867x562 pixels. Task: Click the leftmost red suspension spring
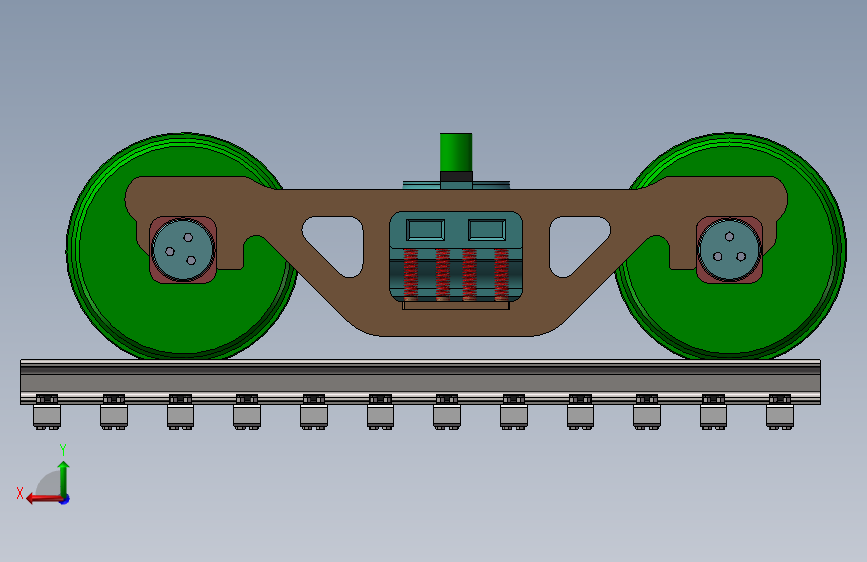tap(410, 274)
